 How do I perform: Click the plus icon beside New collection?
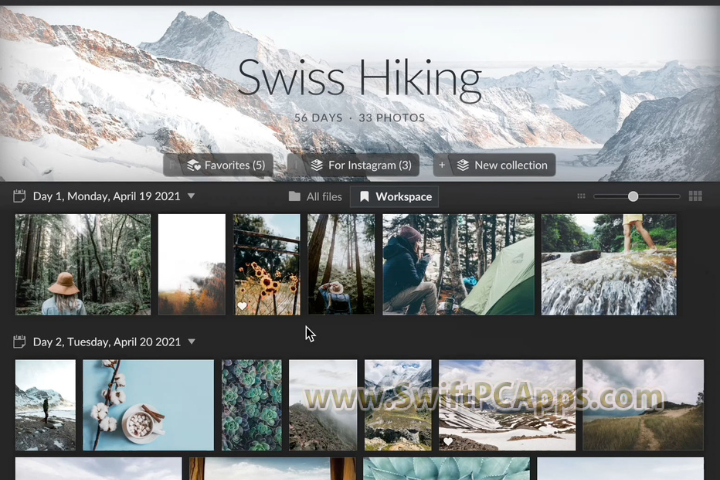point(441,165)
